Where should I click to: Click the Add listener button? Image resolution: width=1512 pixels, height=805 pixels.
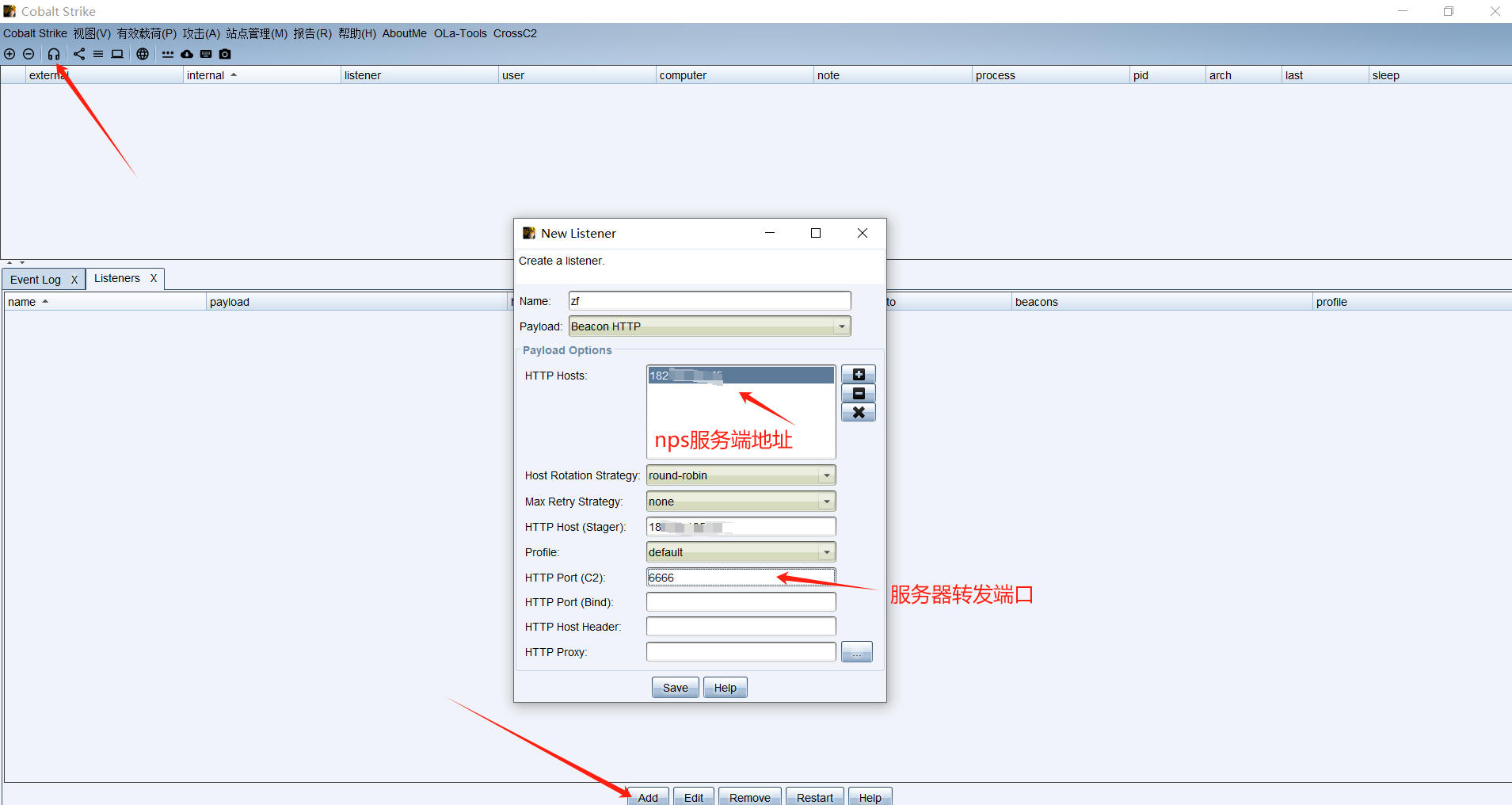click(648, 796)
